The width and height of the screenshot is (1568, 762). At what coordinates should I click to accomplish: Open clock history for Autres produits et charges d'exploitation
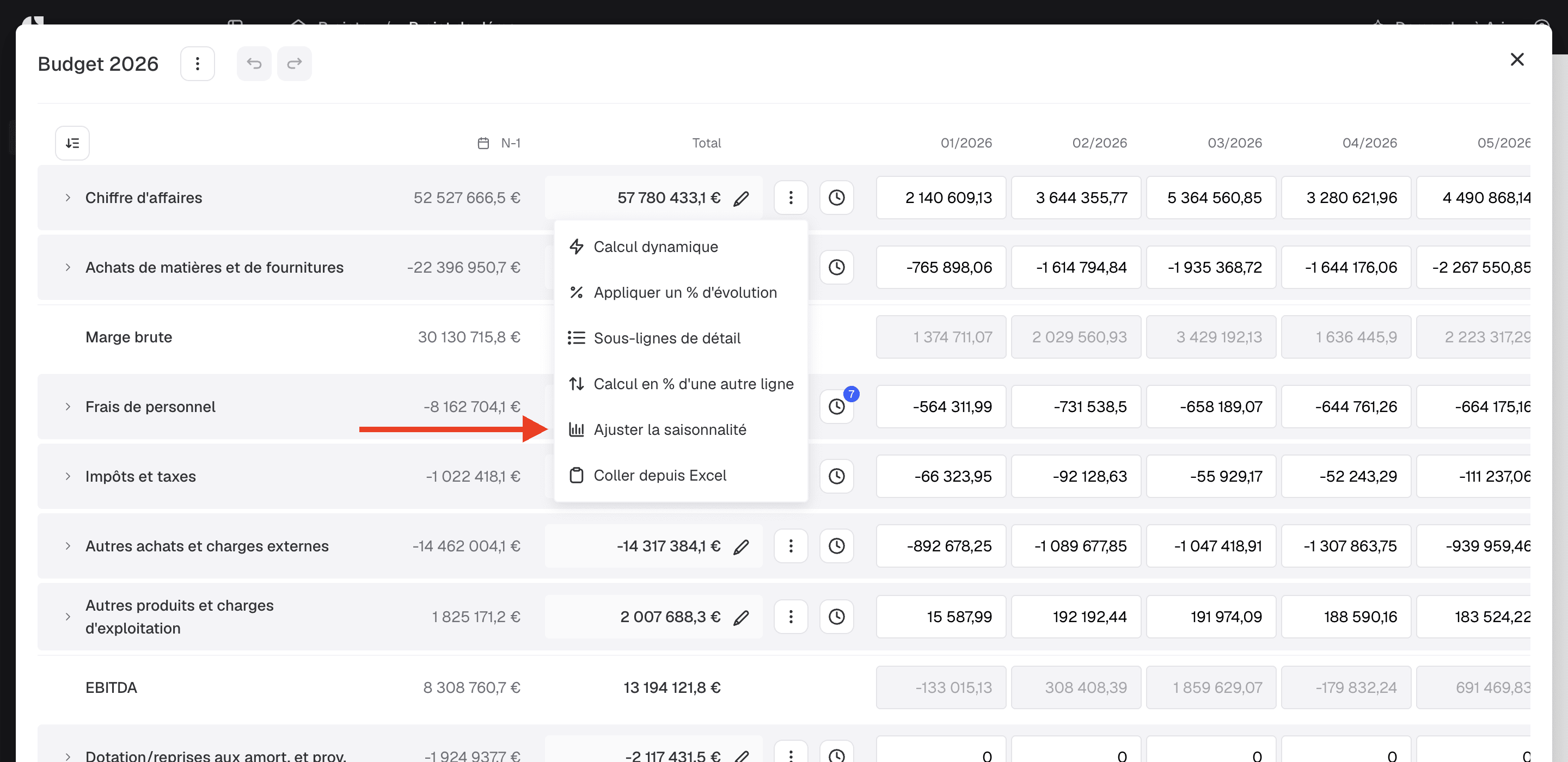point(836,617)
